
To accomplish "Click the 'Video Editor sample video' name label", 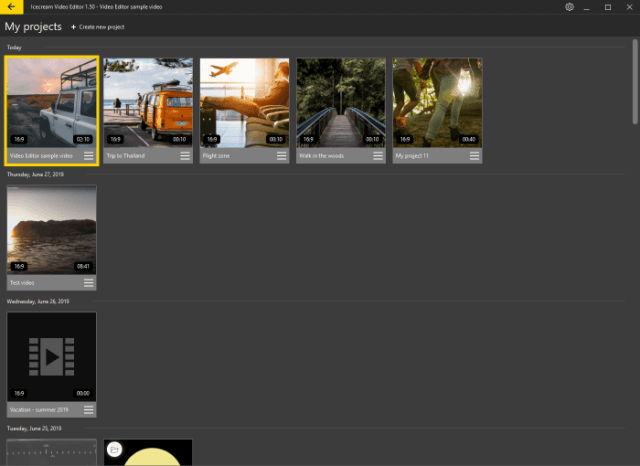I will pos(41,156).
